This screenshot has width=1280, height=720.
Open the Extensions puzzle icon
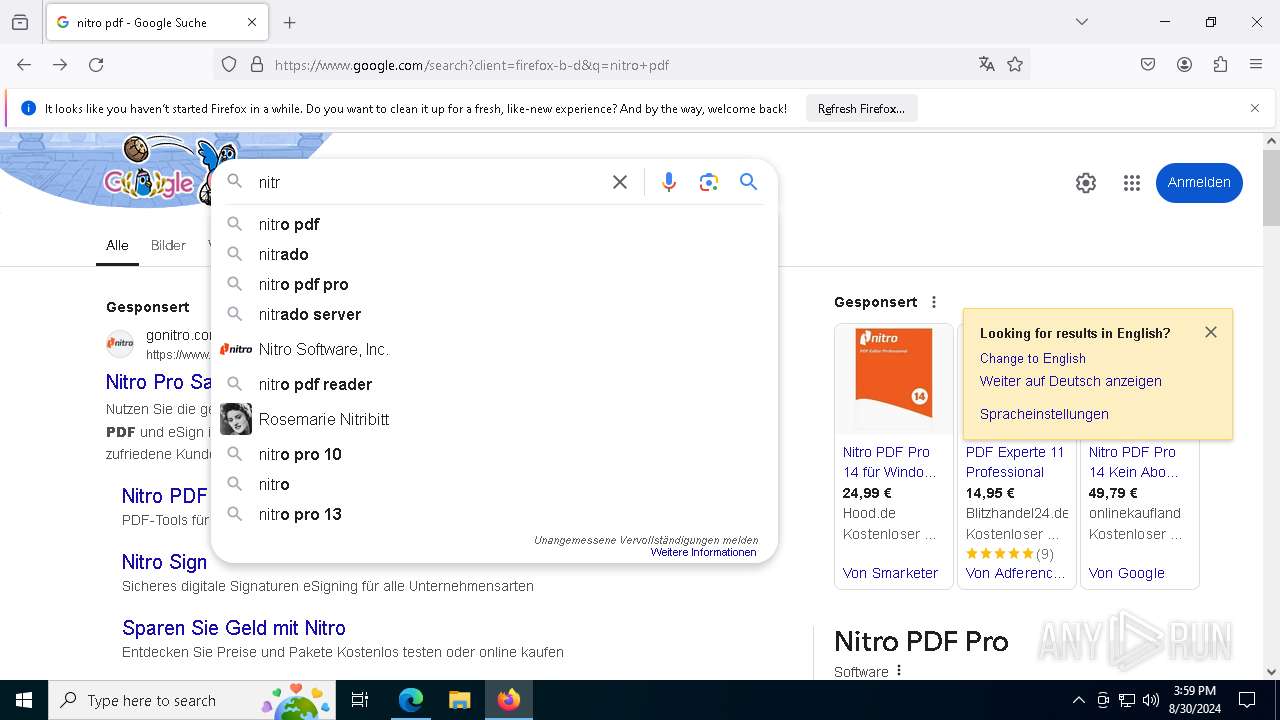[x=1220, y=65]
